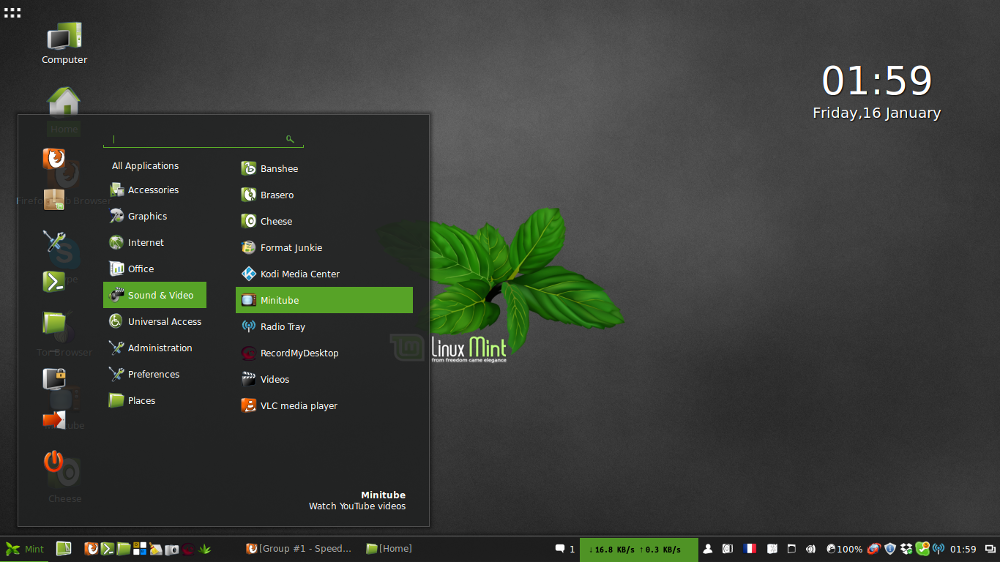1000x562 pixels.
Task: Click the French flag keyboard layout indicator
Action: (750, 549)
